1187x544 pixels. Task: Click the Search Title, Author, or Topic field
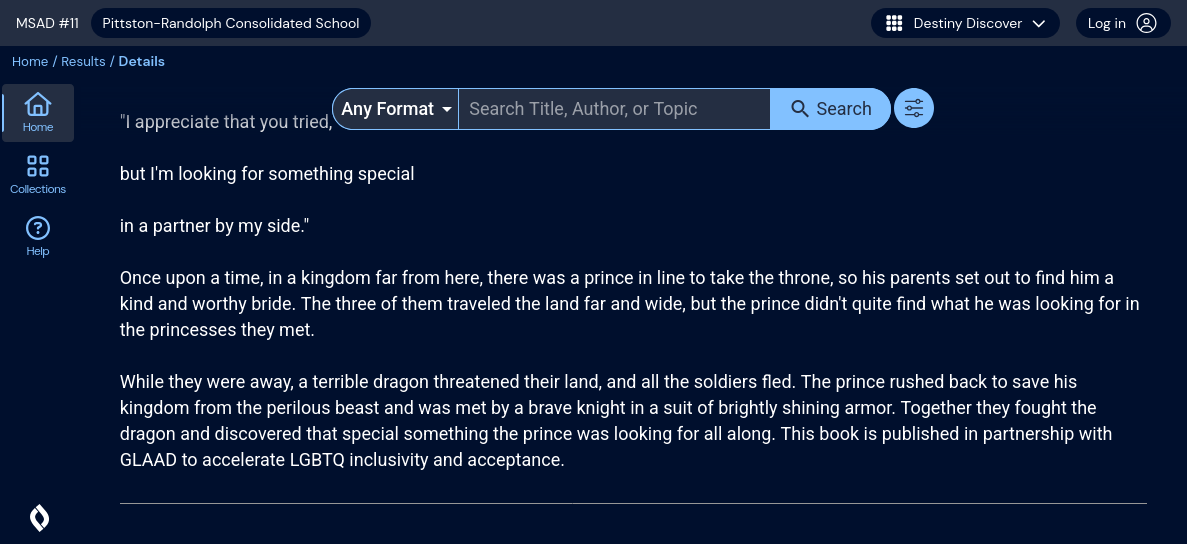tap(613, 109)
